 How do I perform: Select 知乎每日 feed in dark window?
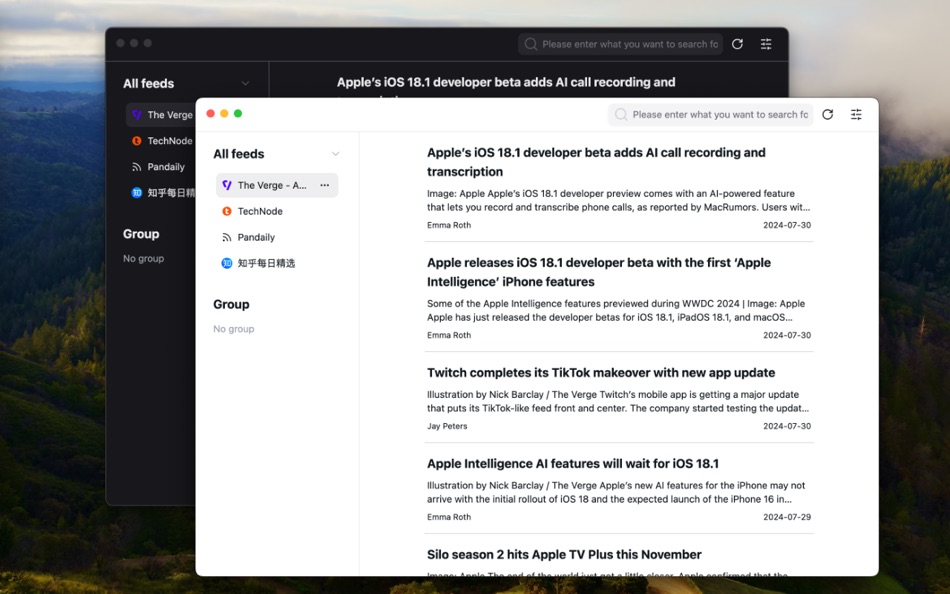coord(161,193)
